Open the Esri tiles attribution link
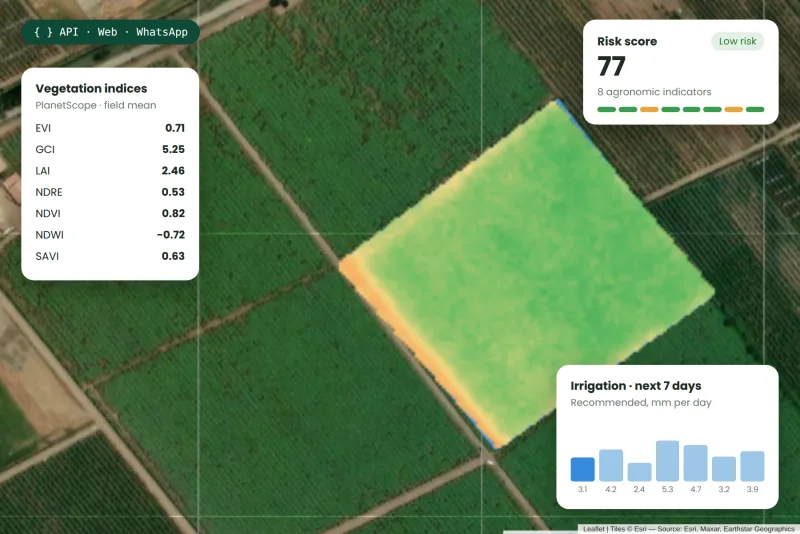Viewport: 800px width, 534px height. coord(640,529)
